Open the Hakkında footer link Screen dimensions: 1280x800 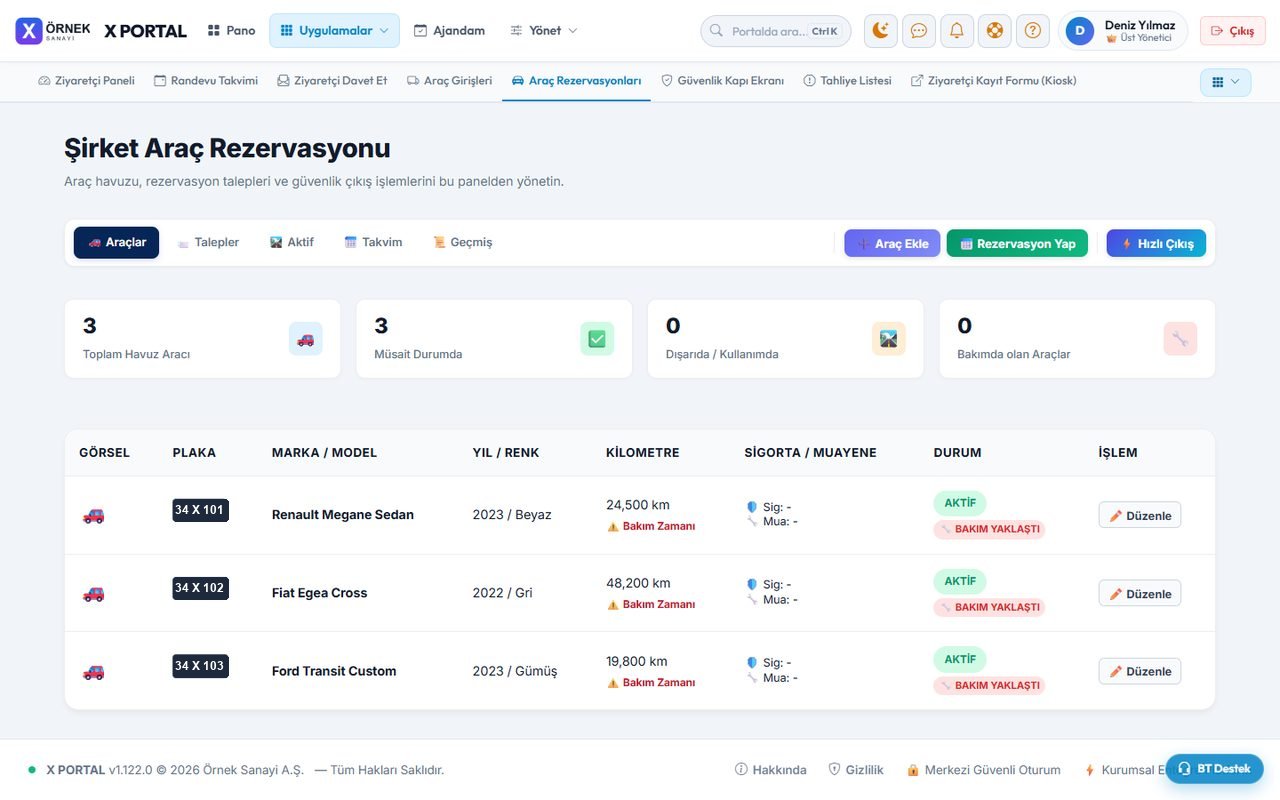[771, 770]
